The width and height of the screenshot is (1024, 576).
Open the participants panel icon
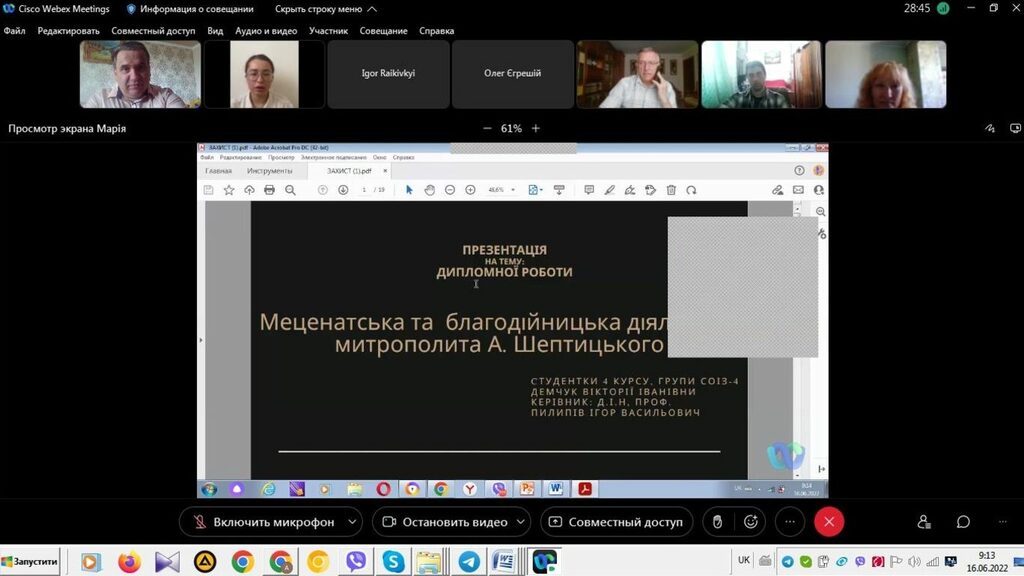coord(924,522)
